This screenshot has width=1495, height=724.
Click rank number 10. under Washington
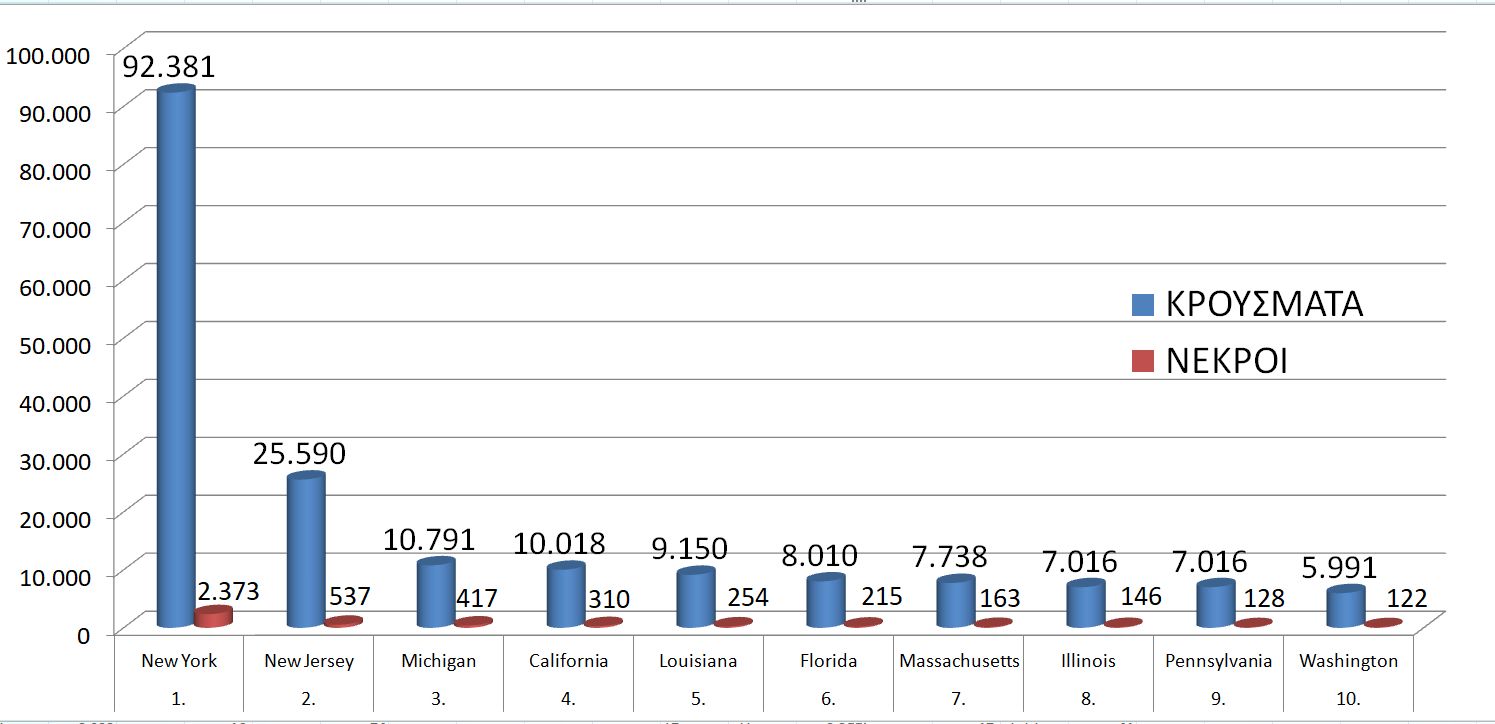tap(1347, 699)
